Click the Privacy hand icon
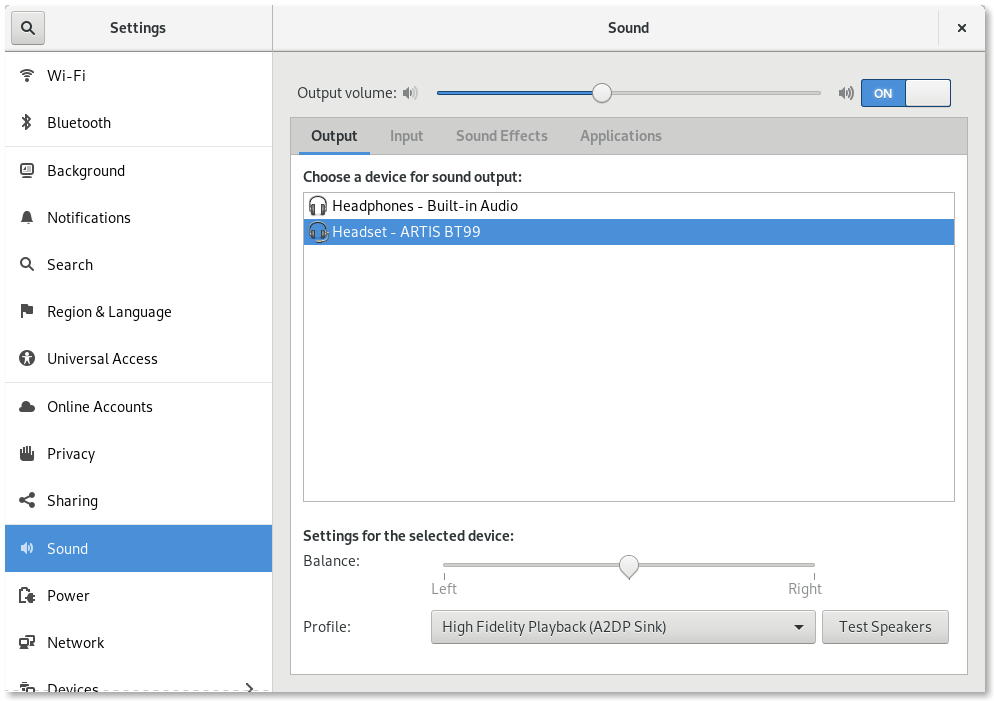 27,453
